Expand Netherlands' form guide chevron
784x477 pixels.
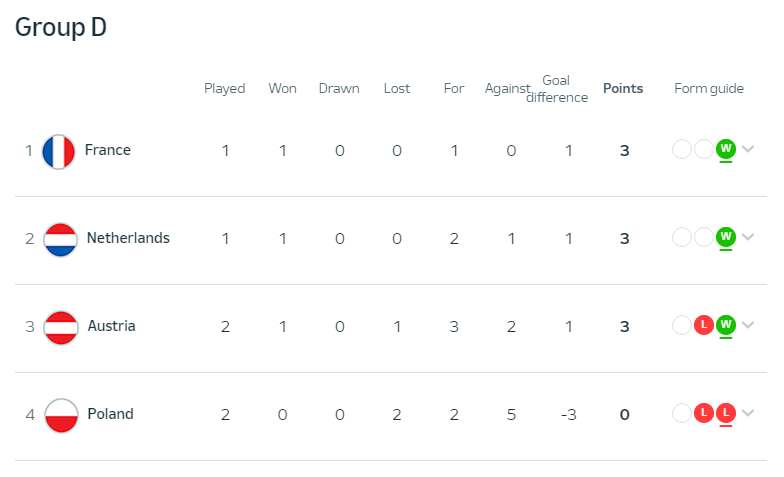(x=748, y=237)
